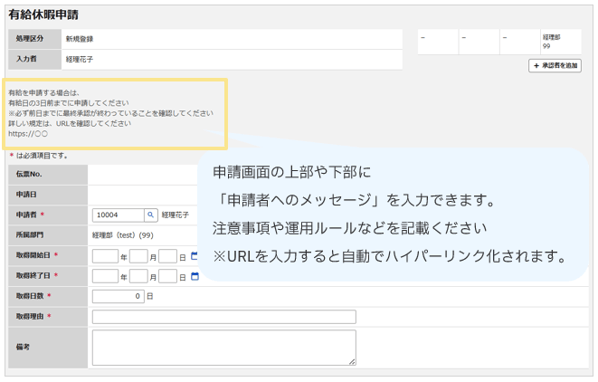Click the 経理部 99 approver cell

coord(561,42)
